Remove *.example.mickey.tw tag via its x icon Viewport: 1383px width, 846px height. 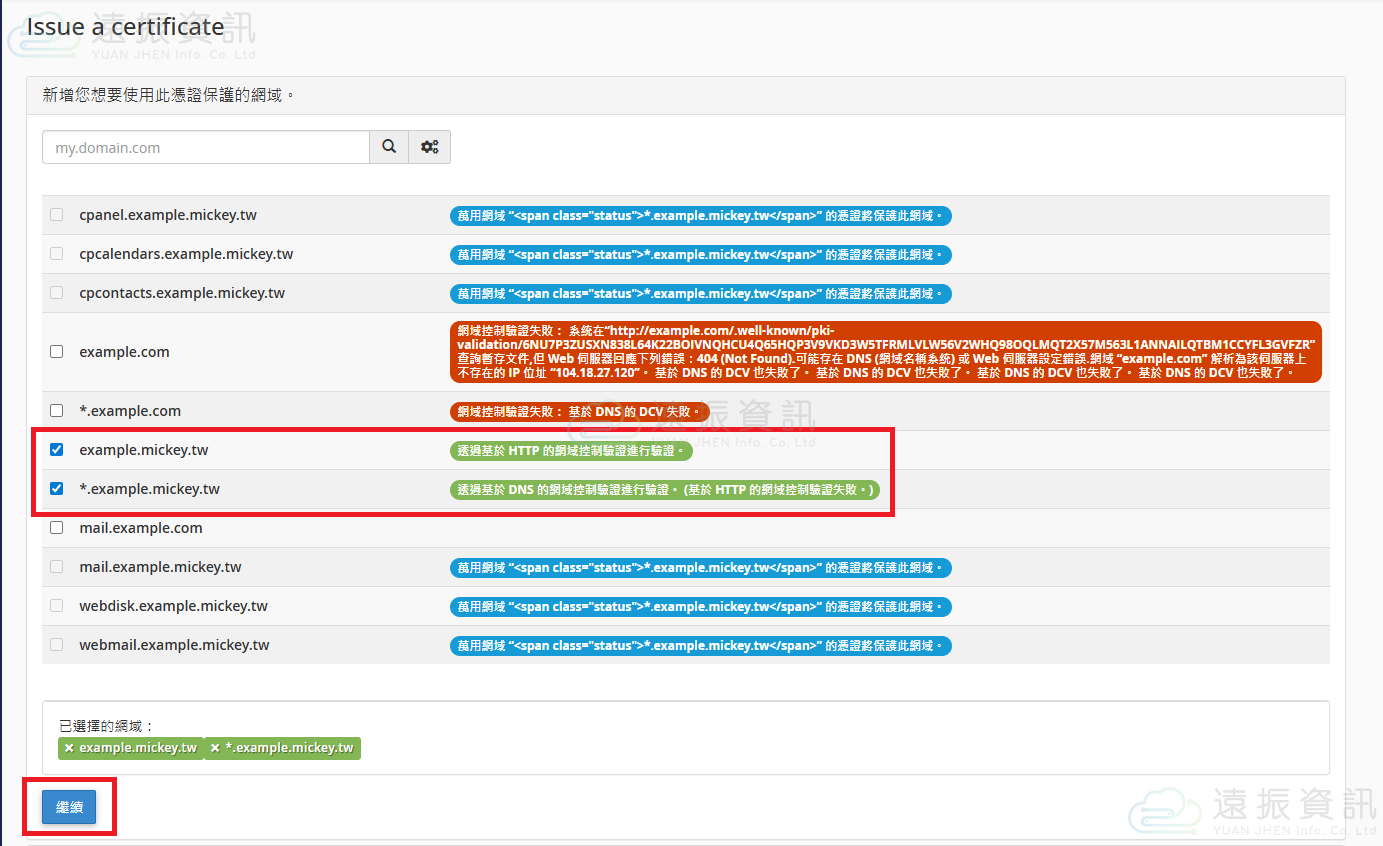click(215, 748)
